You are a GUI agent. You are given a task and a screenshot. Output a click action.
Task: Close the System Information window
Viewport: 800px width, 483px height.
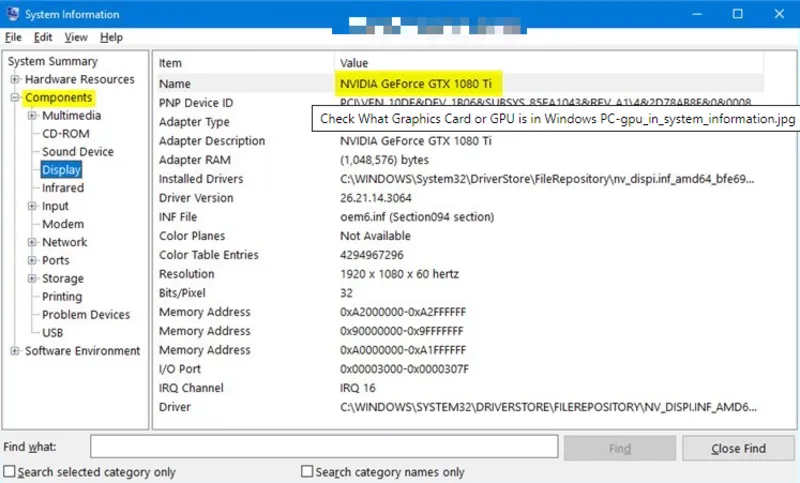click(x=779, y=14)
